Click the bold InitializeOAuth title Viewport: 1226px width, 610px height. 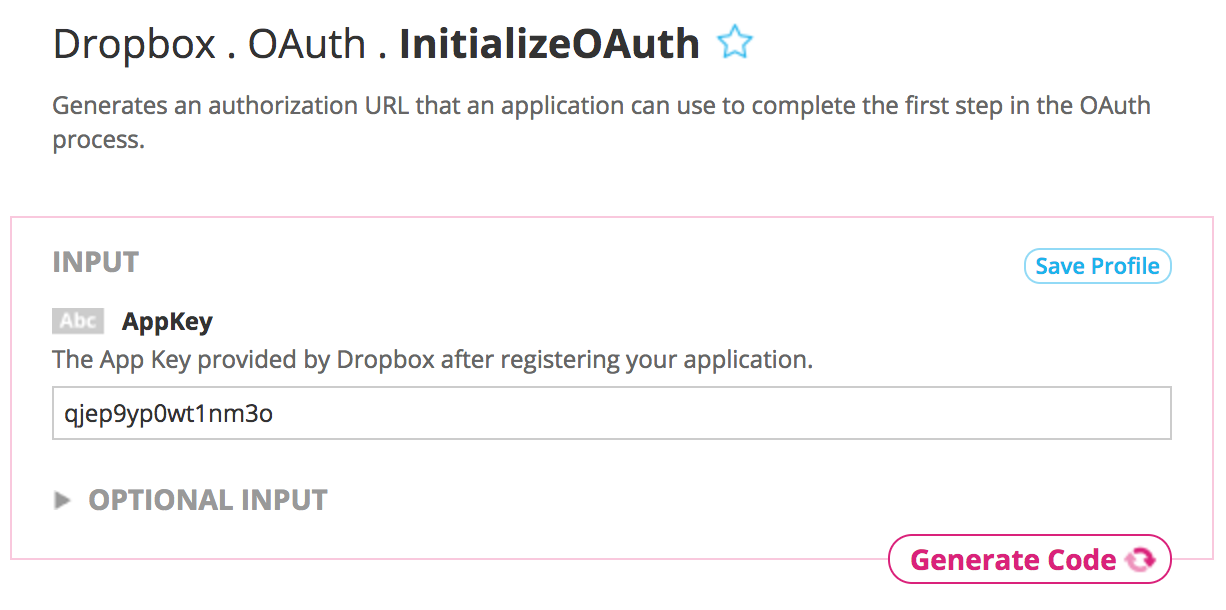coord(549,44)
